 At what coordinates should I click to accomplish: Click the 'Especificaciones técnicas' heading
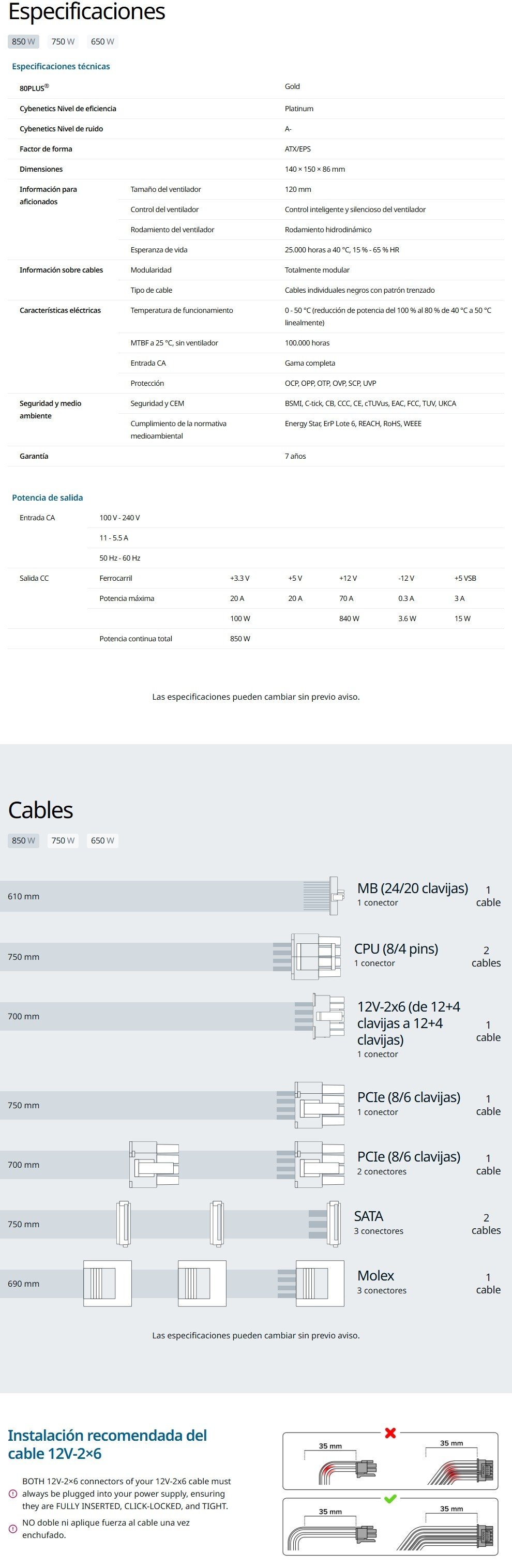tap(61, 66)
